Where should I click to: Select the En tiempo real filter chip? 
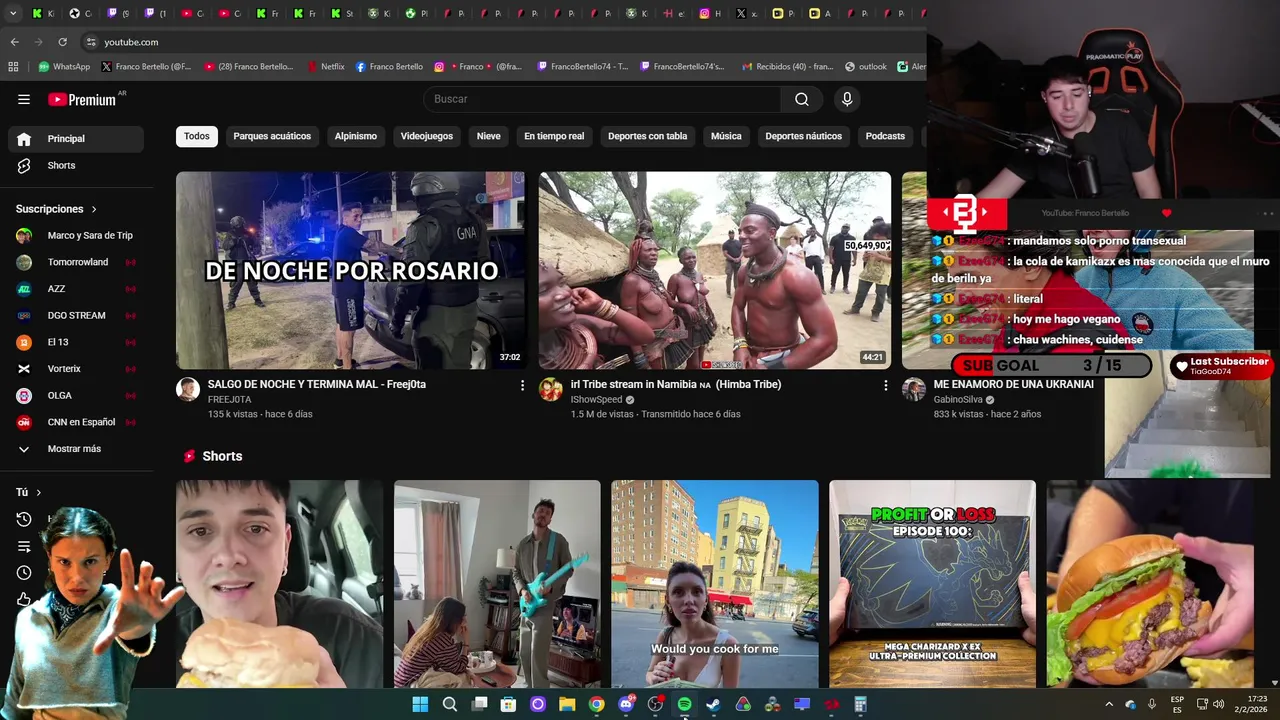pos(554,136)
